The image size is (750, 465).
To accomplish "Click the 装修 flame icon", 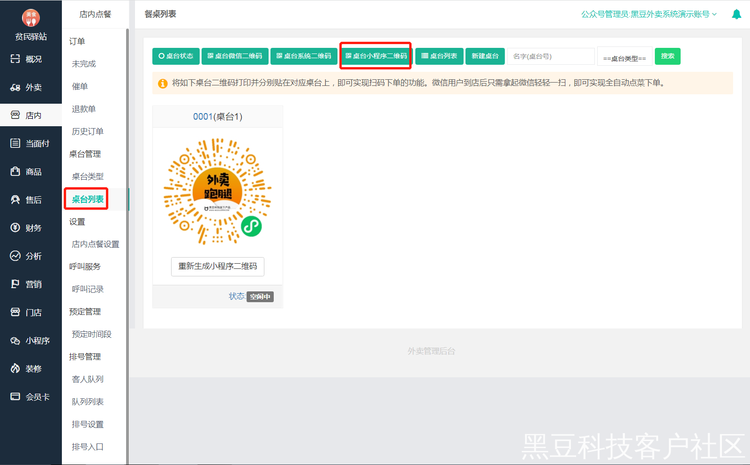I will point(15,368).
